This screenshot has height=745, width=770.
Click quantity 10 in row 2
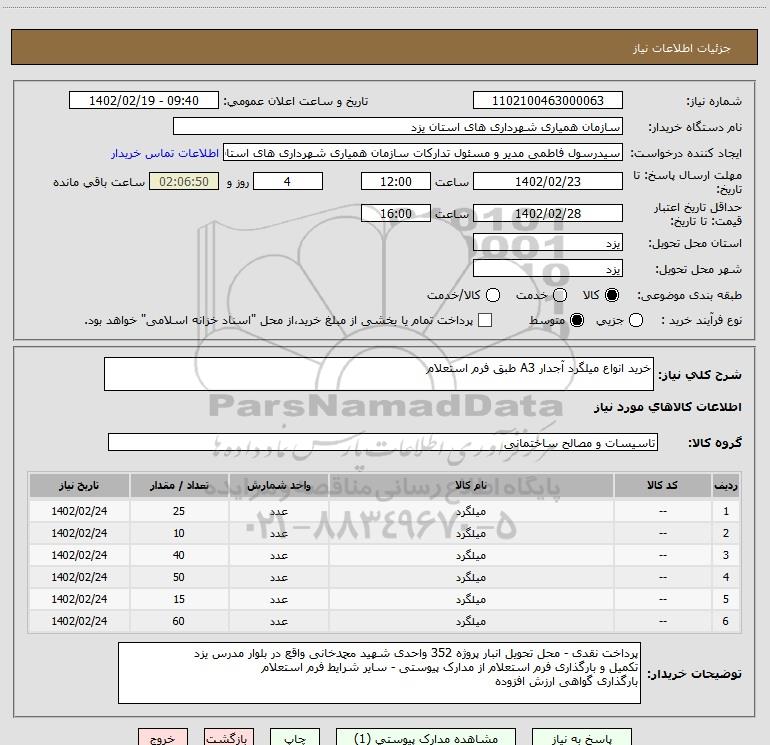[179, 533]
